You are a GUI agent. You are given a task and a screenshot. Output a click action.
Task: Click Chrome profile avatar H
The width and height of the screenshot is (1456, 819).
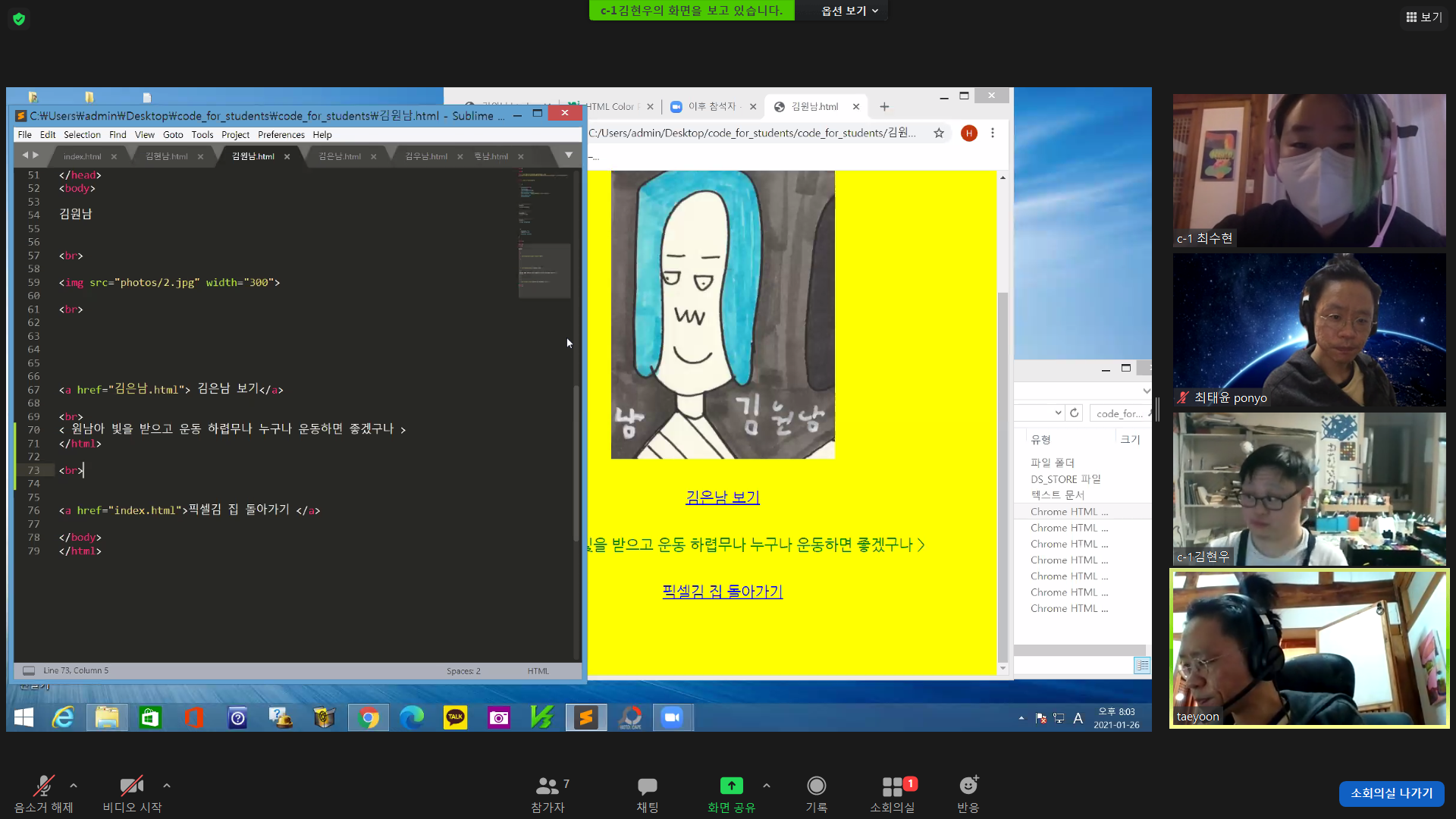(x=968, y=133)
